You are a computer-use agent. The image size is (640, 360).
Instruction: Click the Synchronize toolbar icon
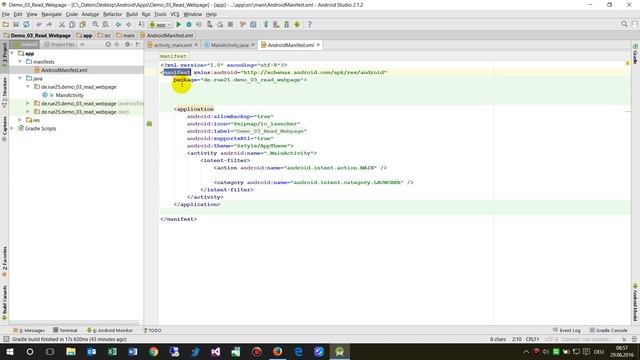click(x=26, y=24)
